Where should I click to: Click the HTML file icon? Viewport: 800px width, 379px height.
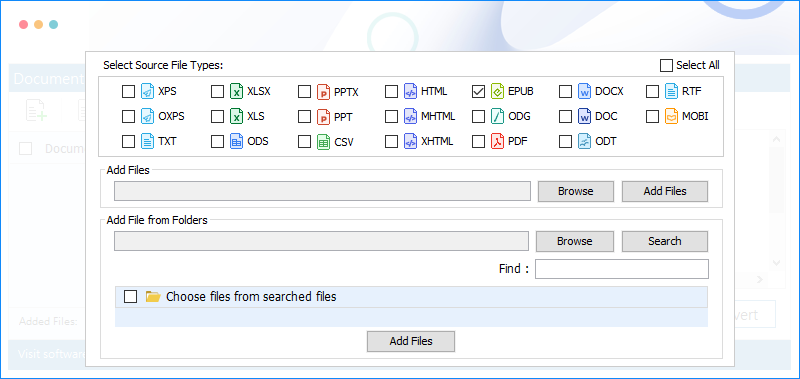[x=410, y=92]
